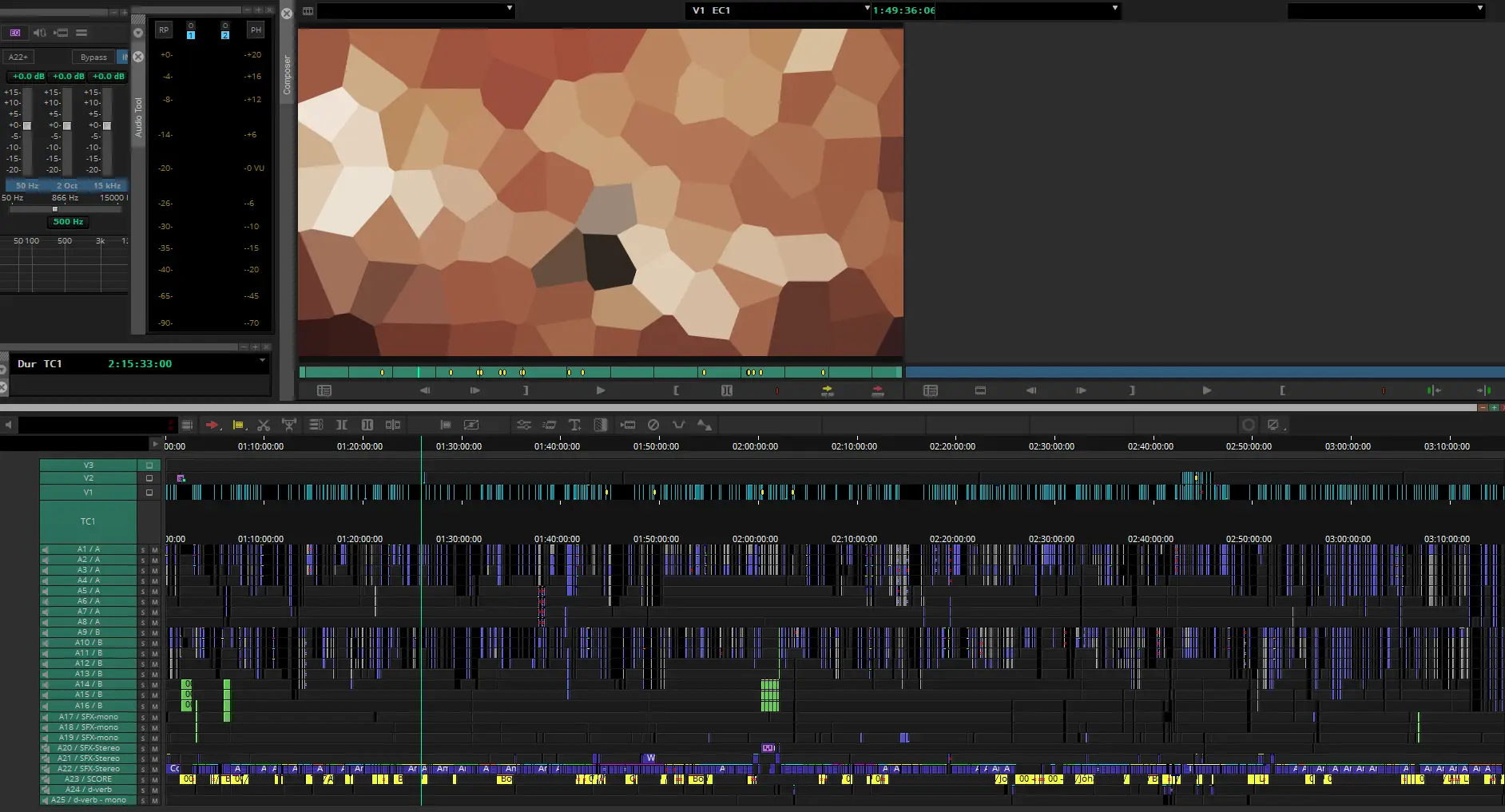The image size is (1505, 812).
Task: Click the Dur TC1 2:15:33:00 display
Action: tap(140, 364)
